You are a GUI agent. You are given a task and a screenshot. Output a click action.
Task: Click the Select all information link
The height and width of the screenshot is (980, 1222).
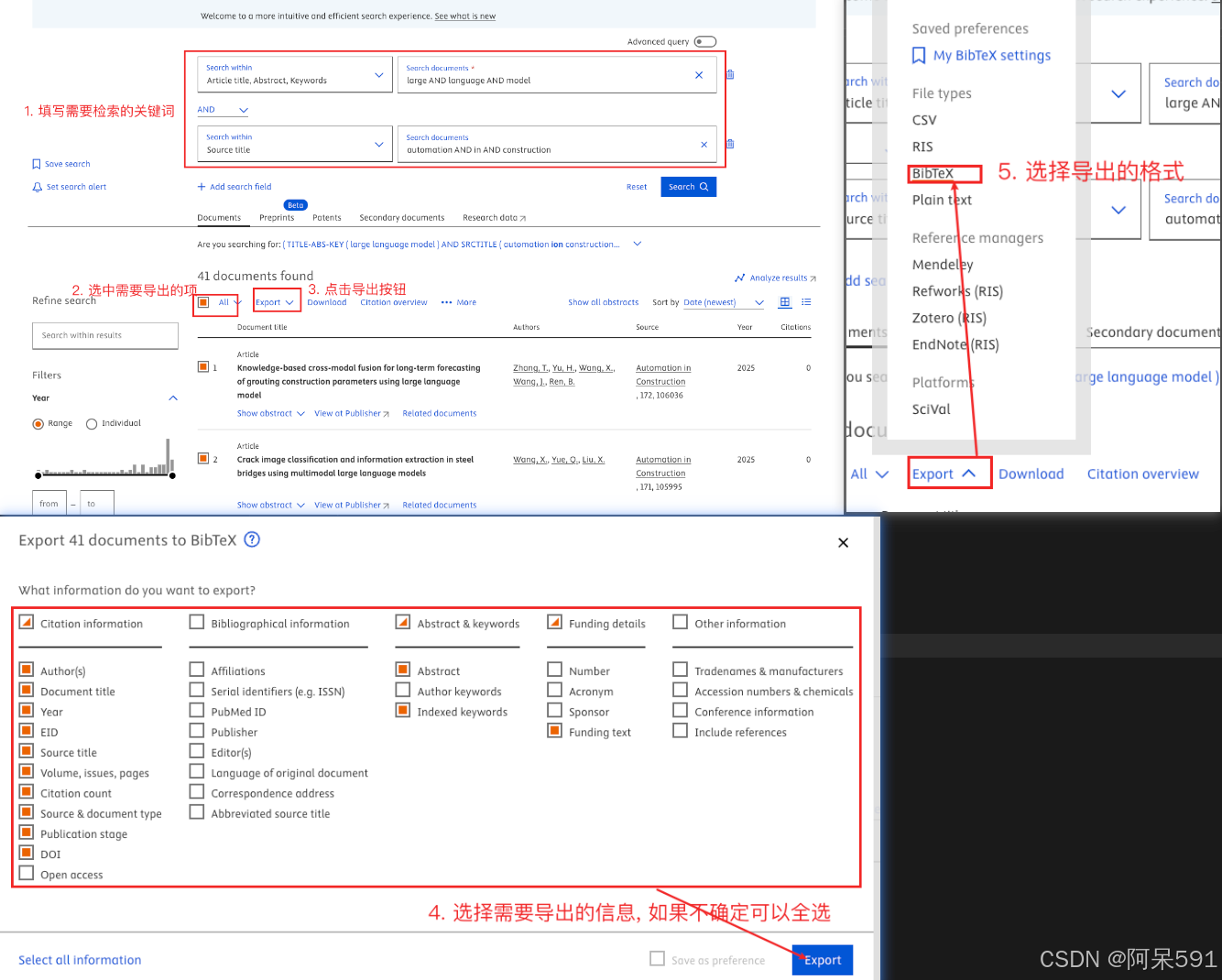[79, 959]
